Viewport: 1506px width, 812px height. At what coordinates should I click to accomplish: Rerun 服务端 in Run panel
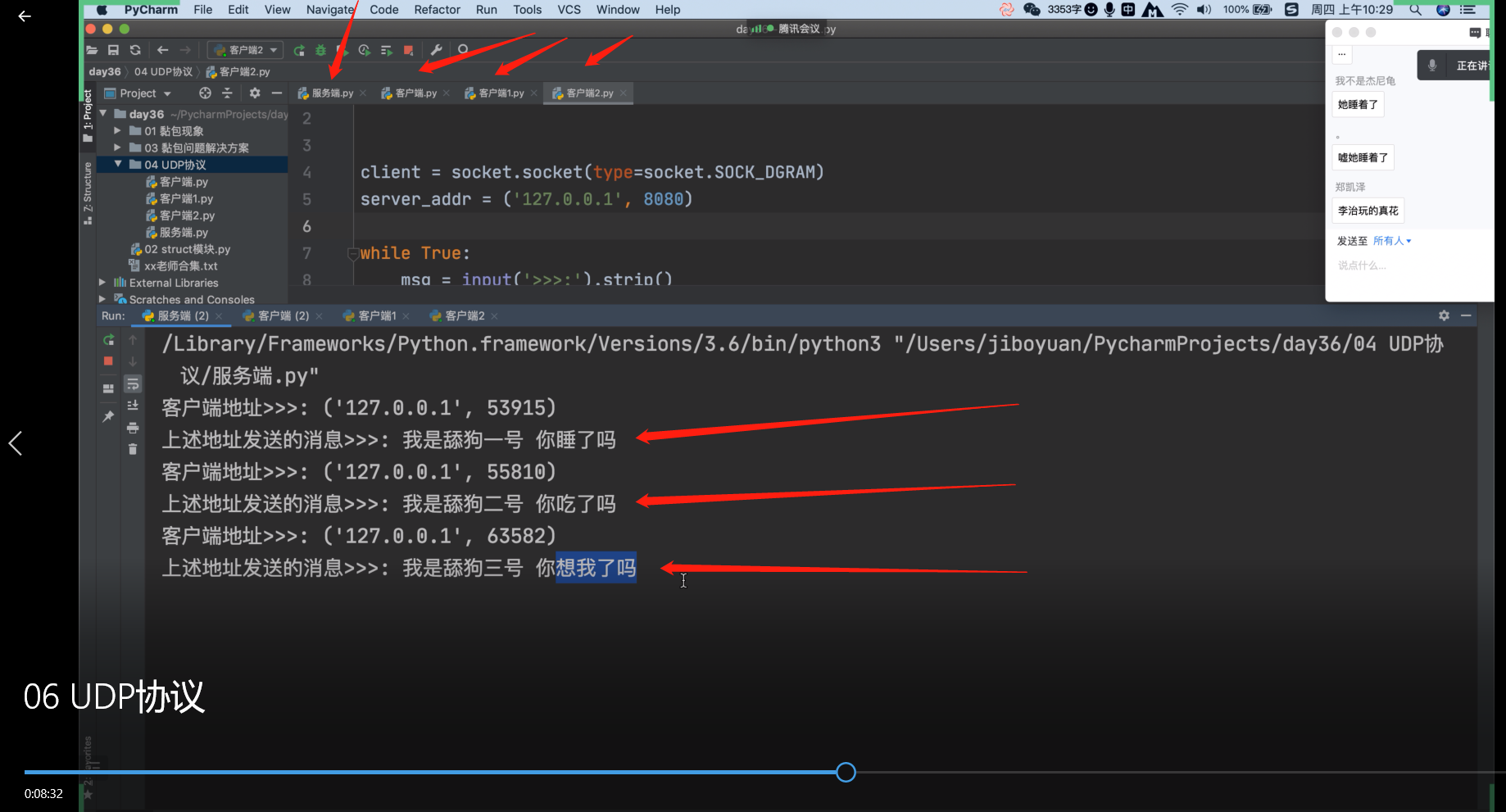108,339
